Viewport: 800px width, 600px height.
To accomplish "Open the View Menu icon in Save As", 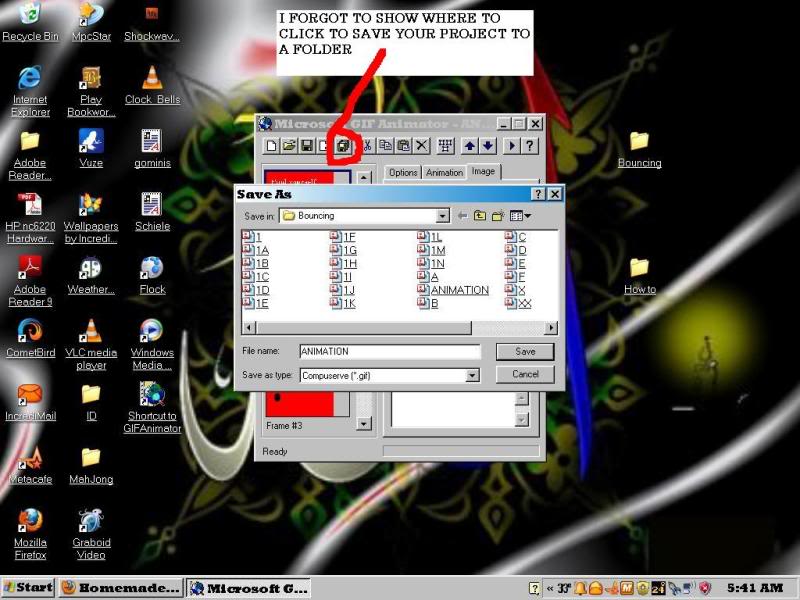I will coord(520,216).
